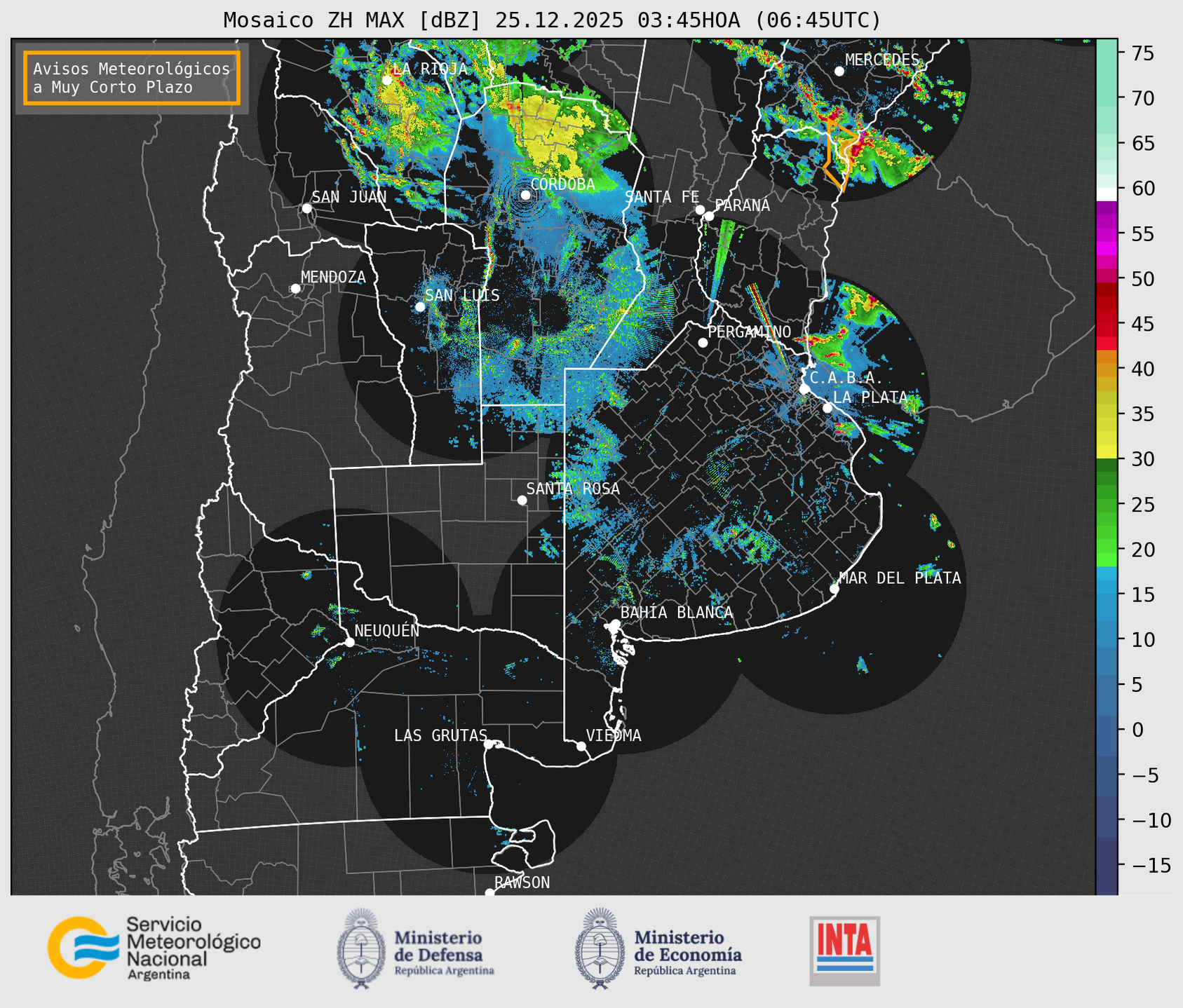Click the Servicio Meteorológico Nacional logo
Image resolution: width=1183 pixels, height=1008 pixels.
point(154,948)
